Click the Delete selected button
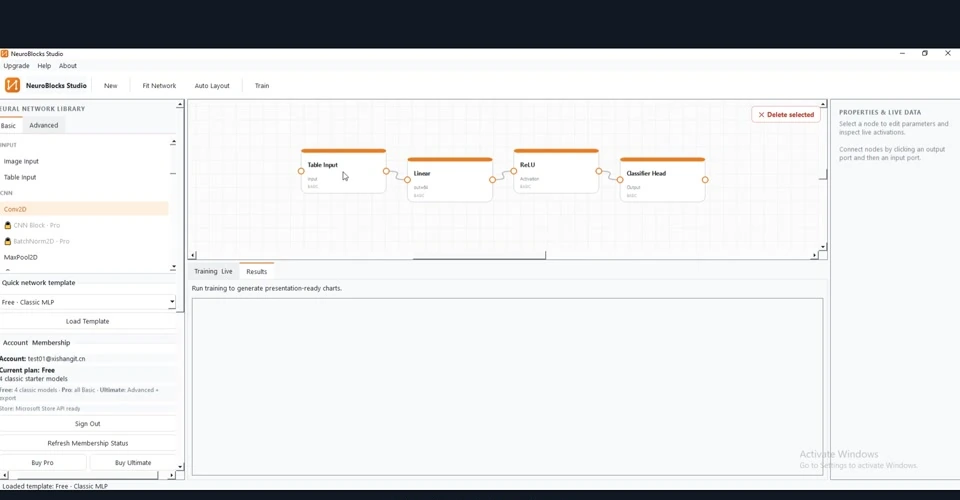The image size is (960, 500). click(x=786, y=114)
